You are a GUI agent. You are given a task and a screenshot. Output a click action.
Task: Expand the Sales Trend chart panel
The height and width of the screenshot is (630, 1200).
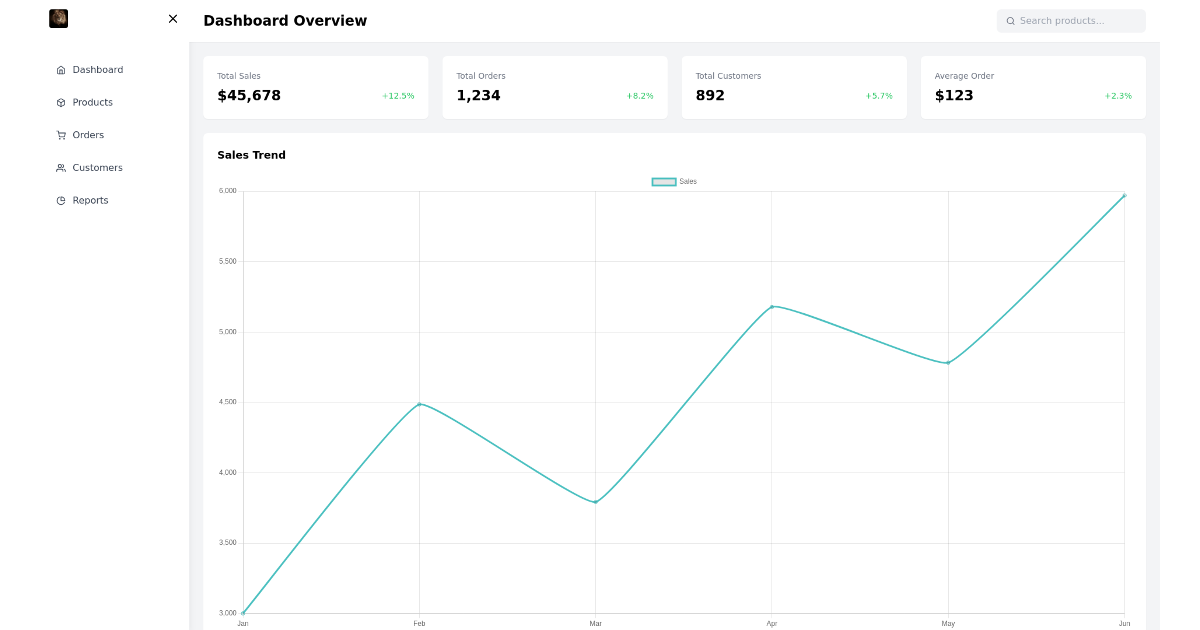(x=675, y=390)
